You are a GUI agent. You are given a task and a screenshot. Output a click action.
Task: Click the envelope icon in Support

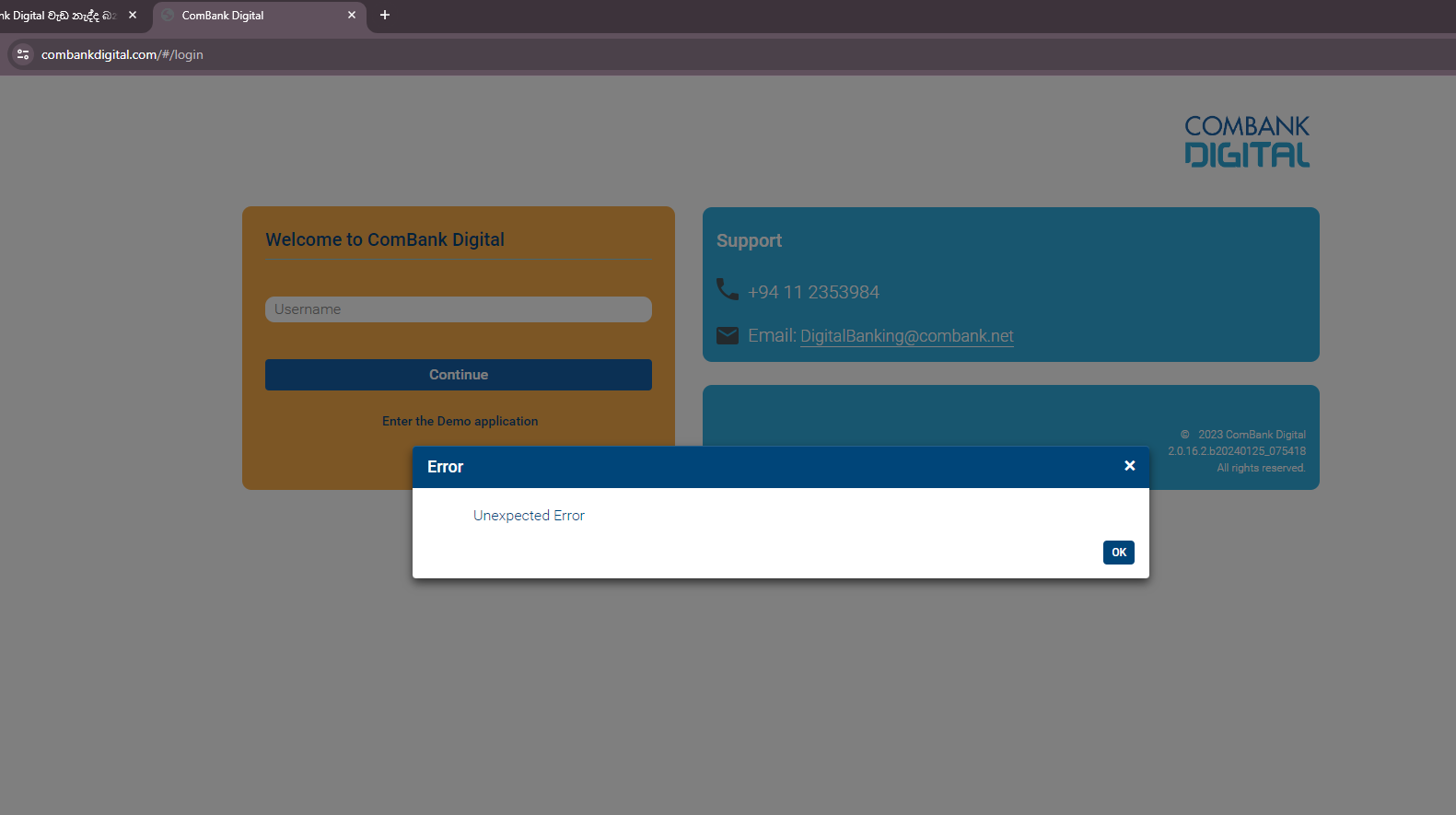728,335
